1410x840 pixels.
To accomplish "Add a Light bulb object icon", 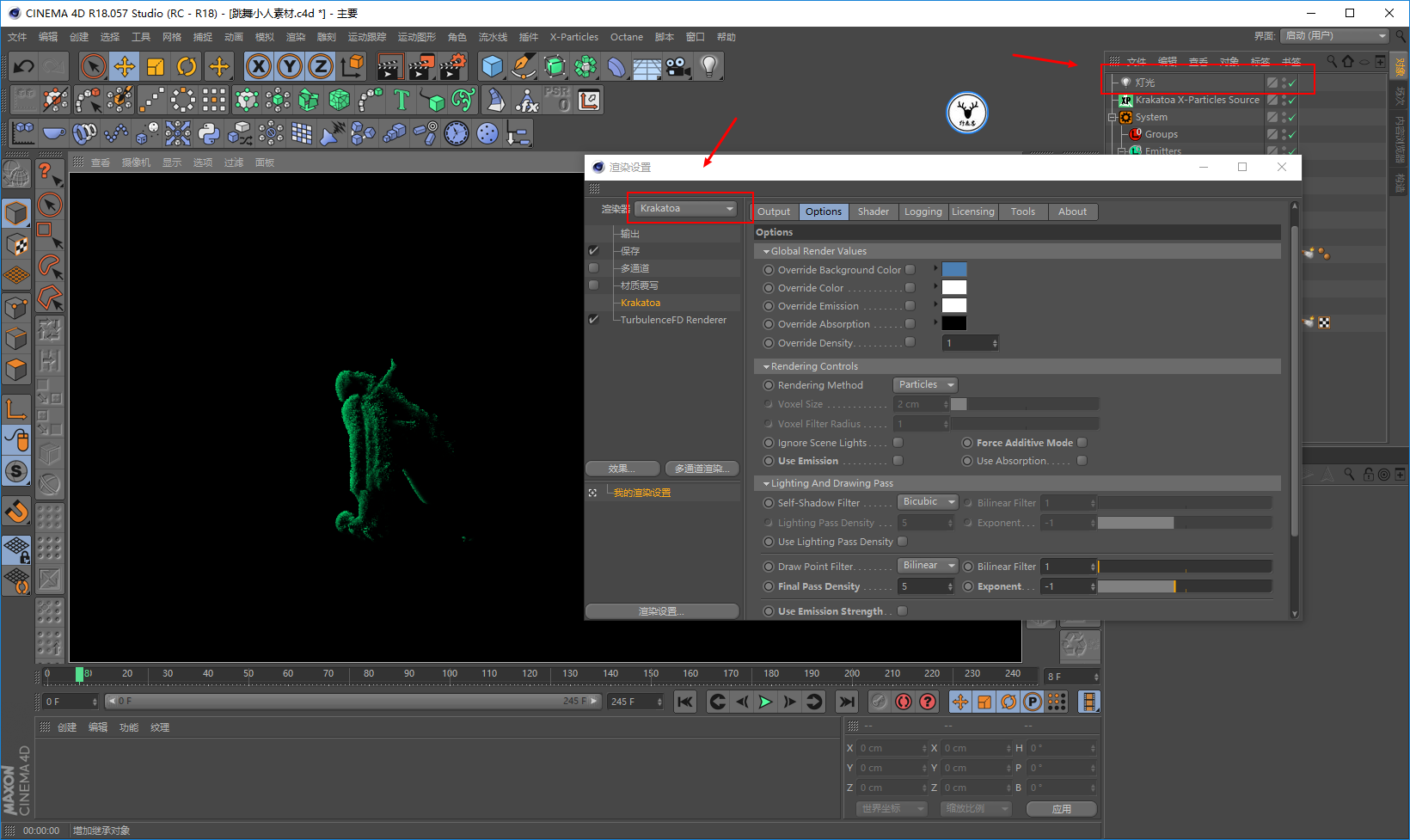I will (709, 66).
